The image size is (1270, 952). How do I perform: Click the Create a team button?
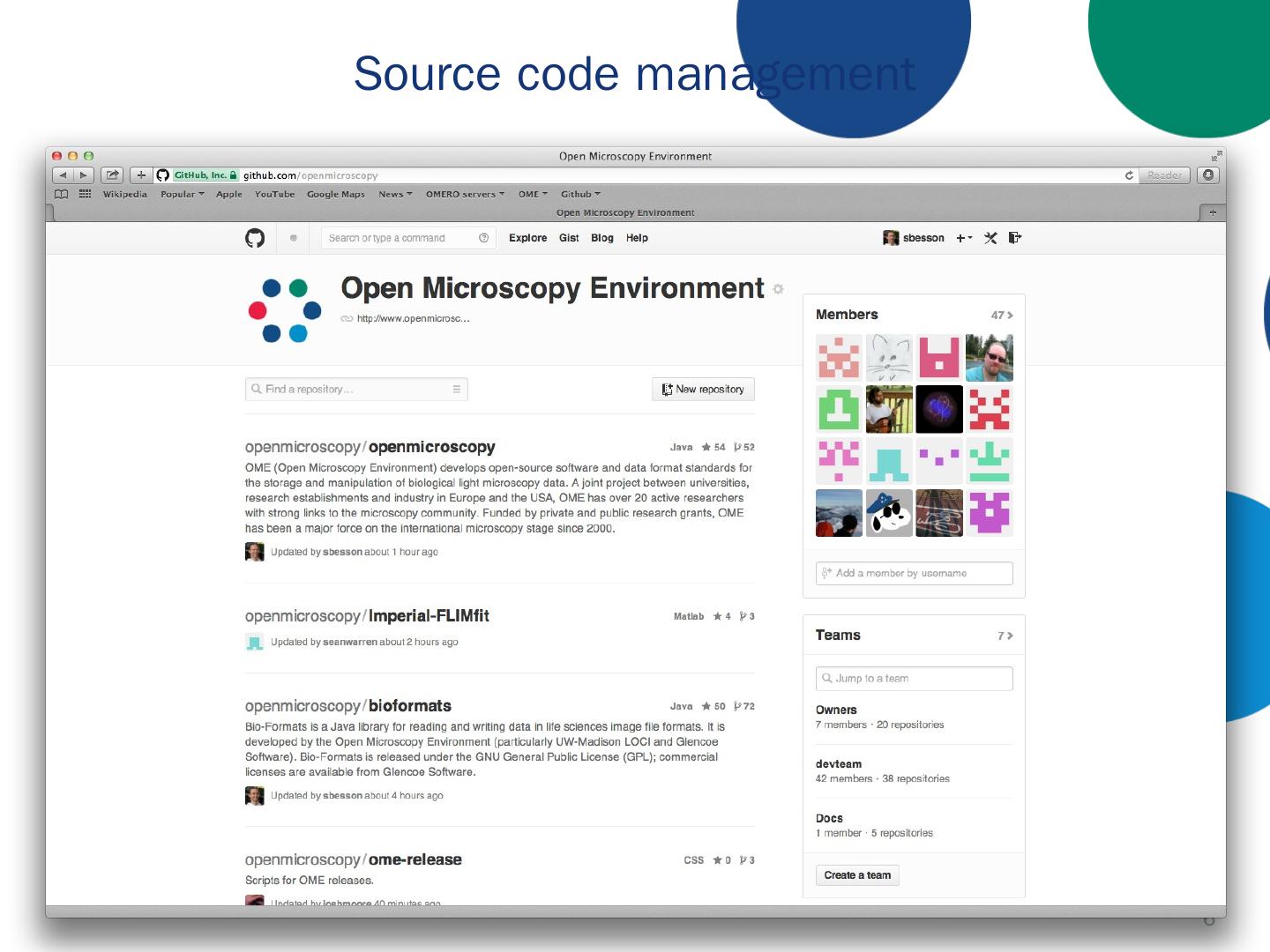(857, 875)
